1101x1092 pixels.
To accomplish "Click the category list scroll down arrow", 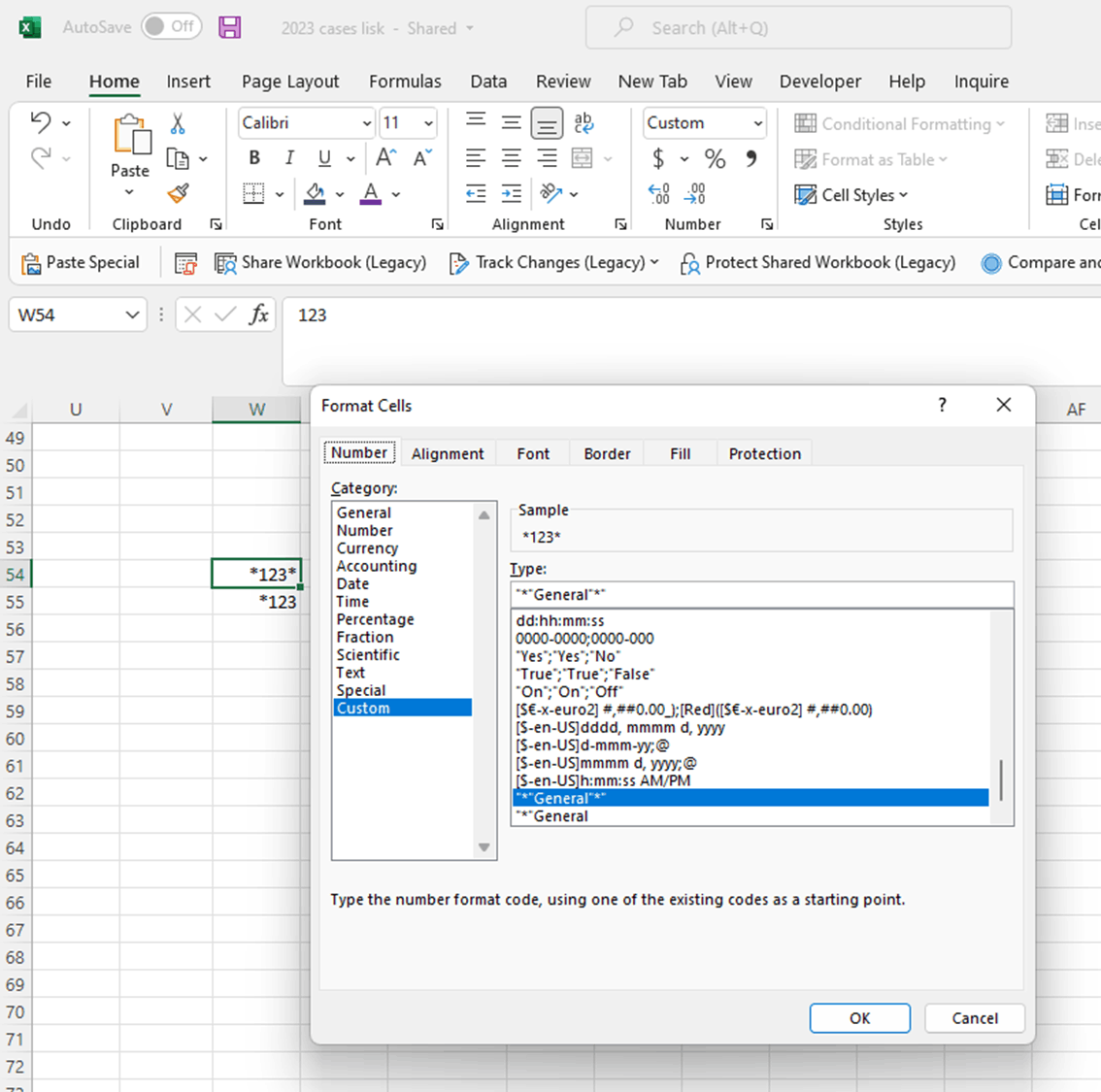I will (x=484, y=847).
